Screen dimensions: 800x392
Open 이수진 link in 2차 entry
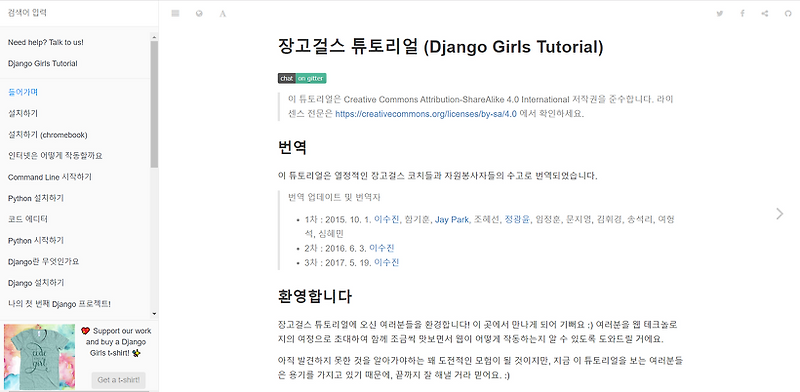pyautogui.click(x=382, y=248)
